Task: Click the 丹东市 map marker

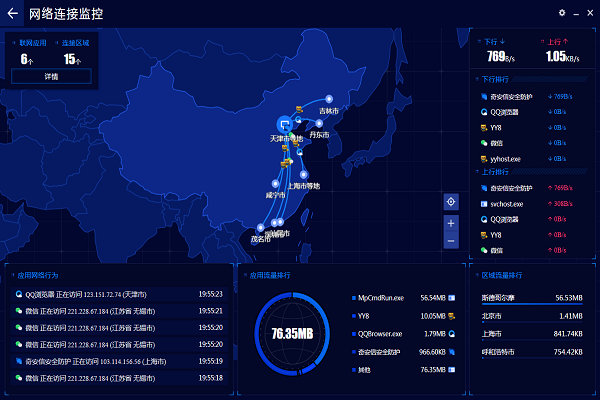Action: click(318, 124)
